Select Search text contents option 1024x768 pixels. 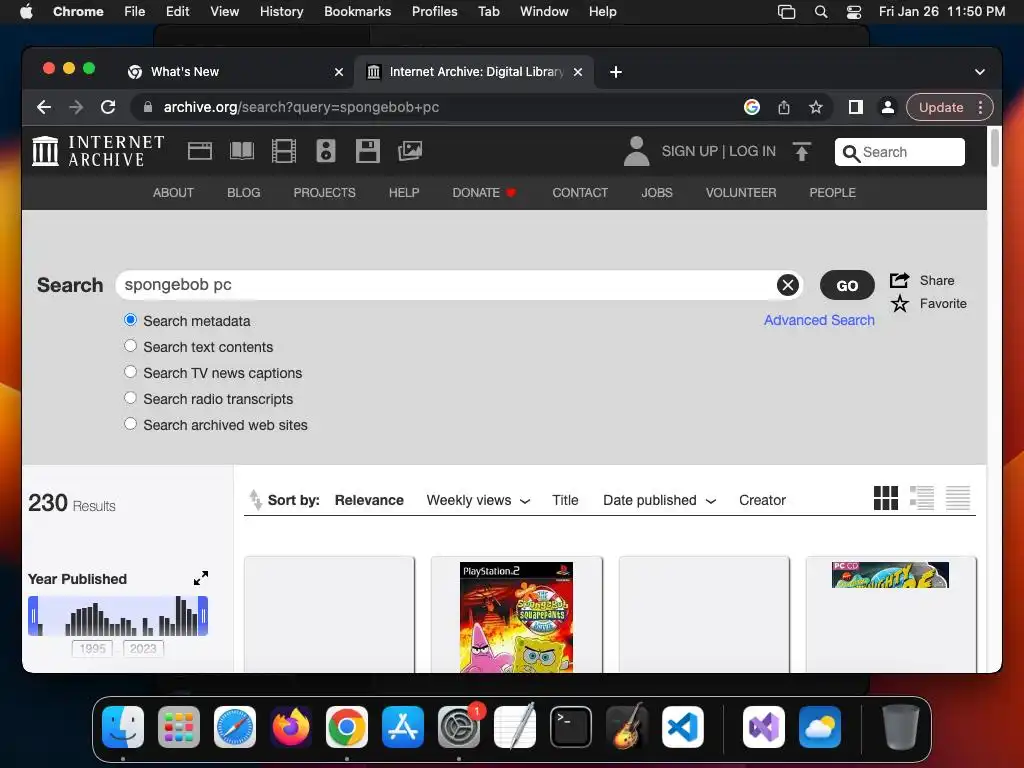tap(131, 346)
